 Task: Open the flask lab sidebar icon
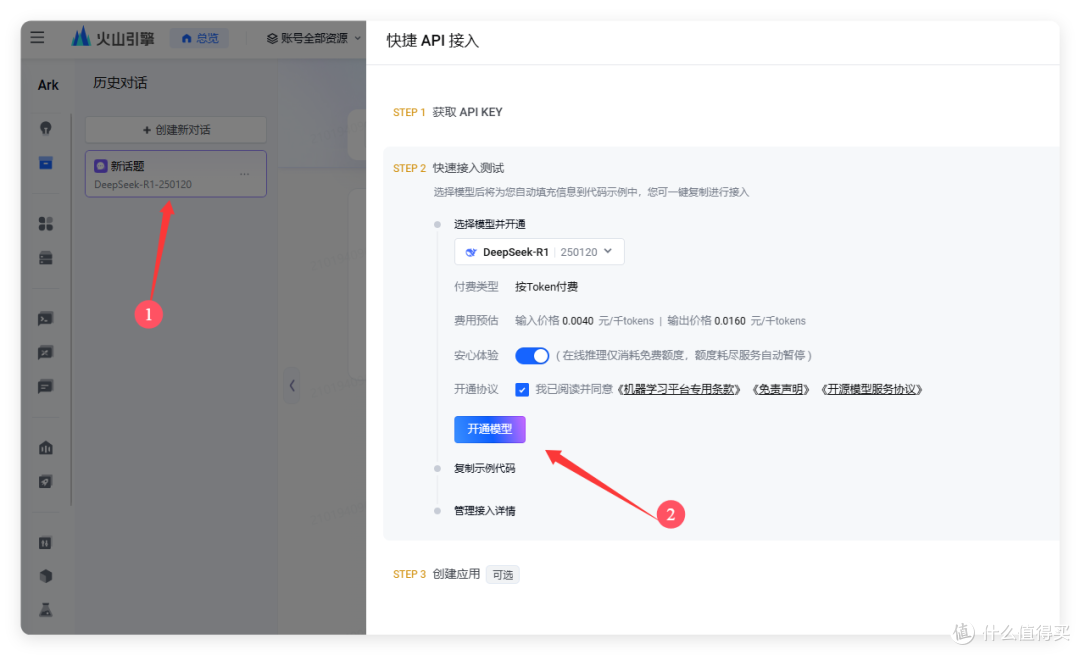point(45,610)
